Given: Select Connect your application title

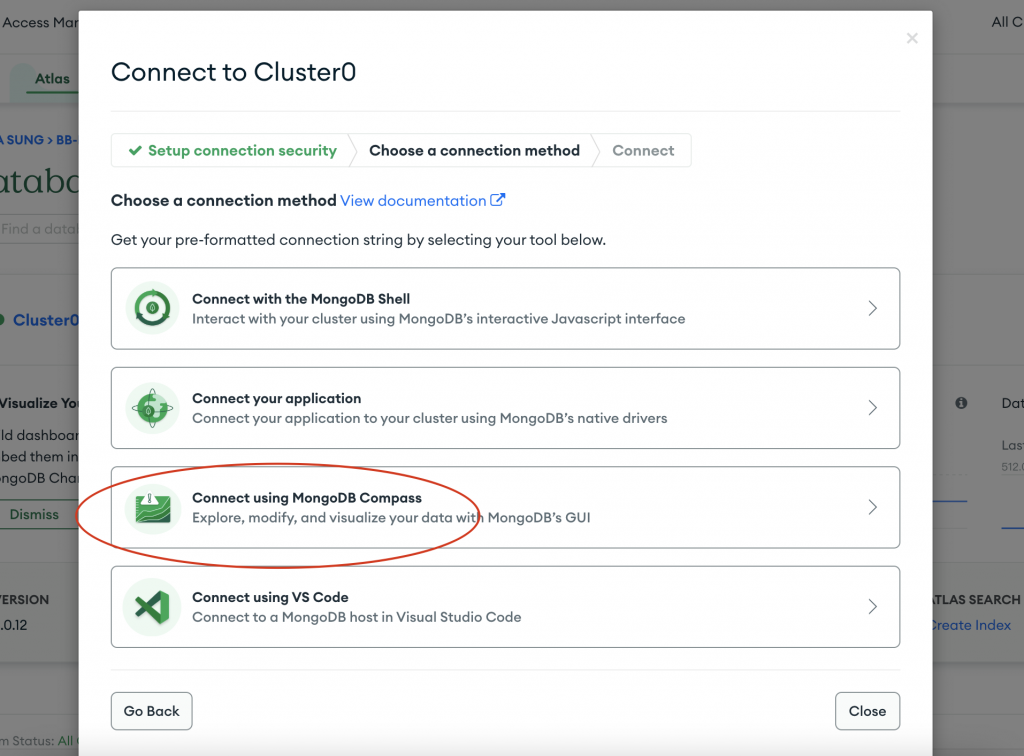Looking at the screenshot, I should [x=276, y=398].
